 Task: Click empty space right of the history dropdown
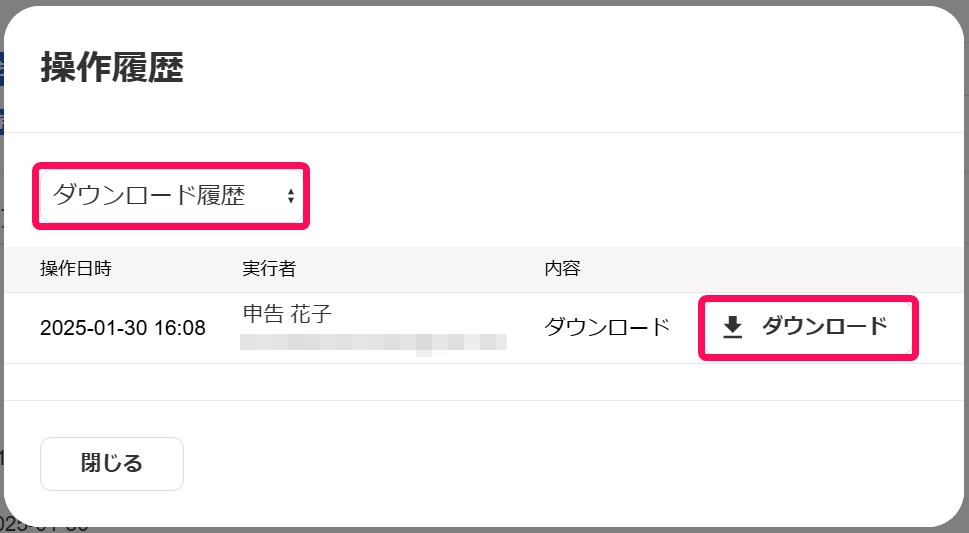620,196
